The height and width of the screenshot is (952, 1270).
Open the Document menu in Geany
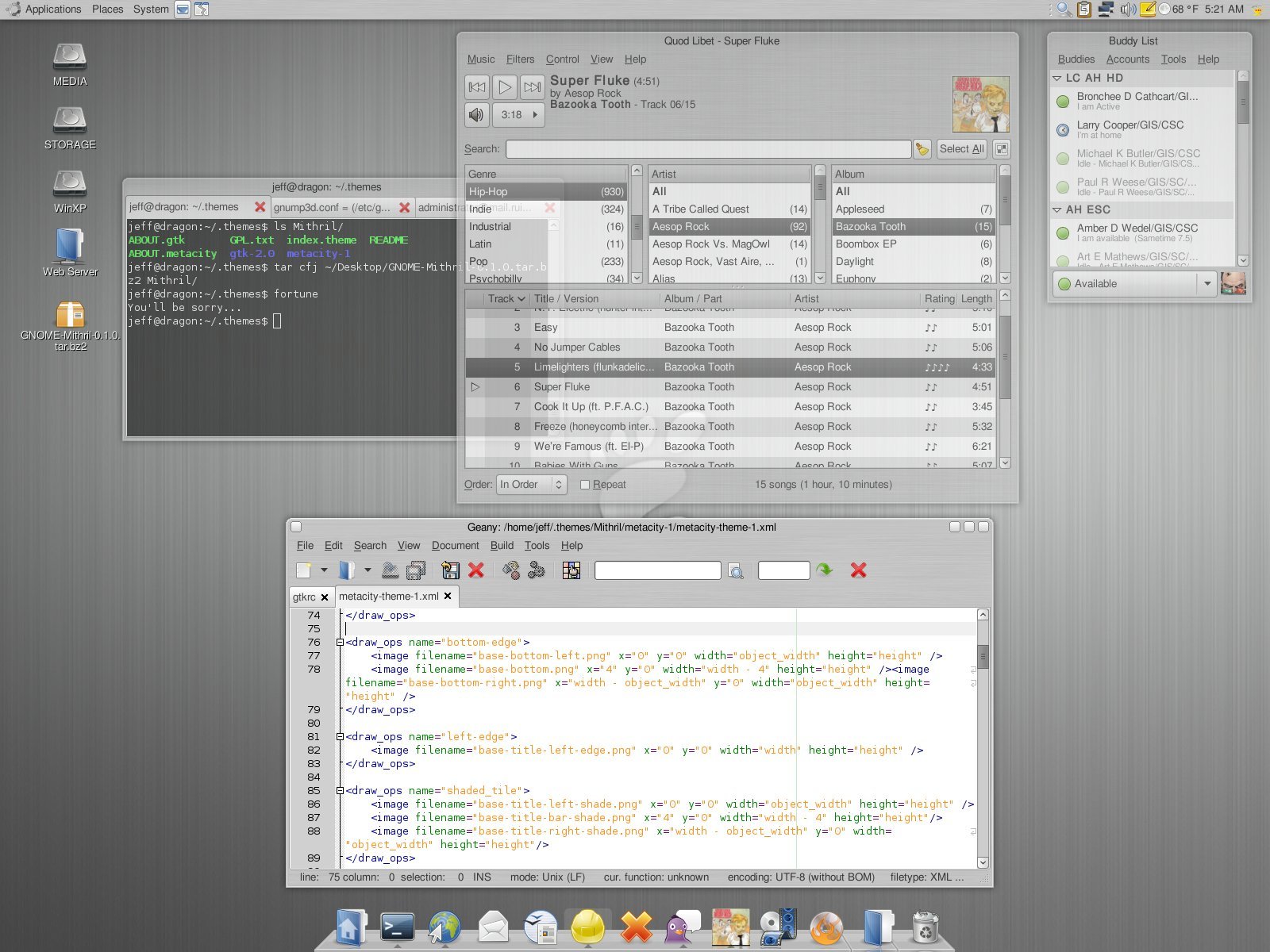[x=455, y=546]
